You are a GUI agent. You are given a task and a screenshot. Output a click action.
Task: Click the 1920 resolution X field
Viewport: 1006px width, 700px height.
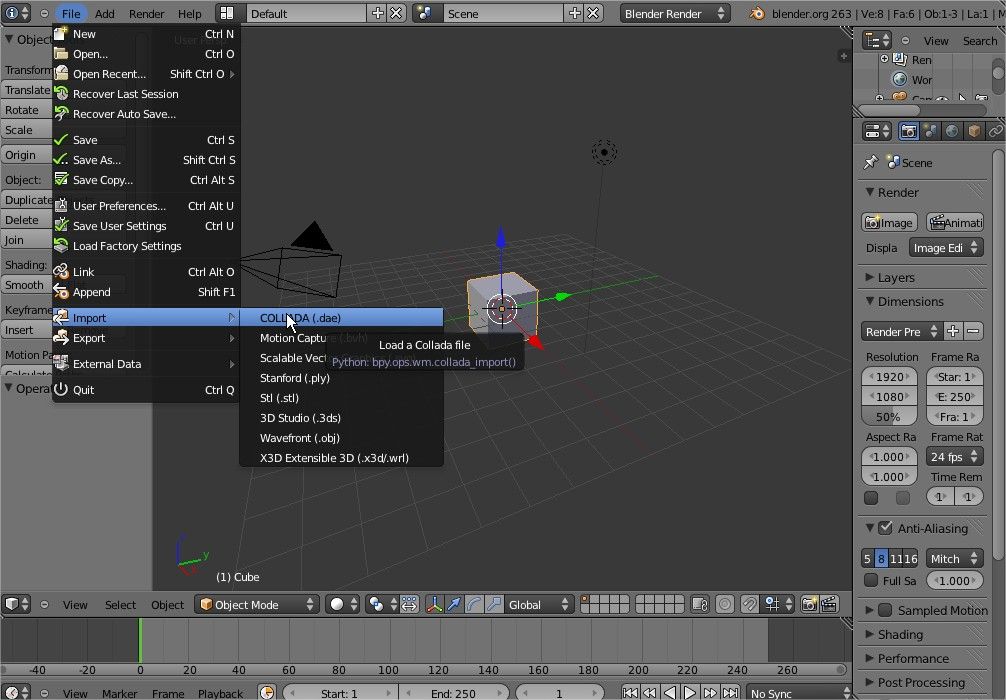click(x=889, y=377)
